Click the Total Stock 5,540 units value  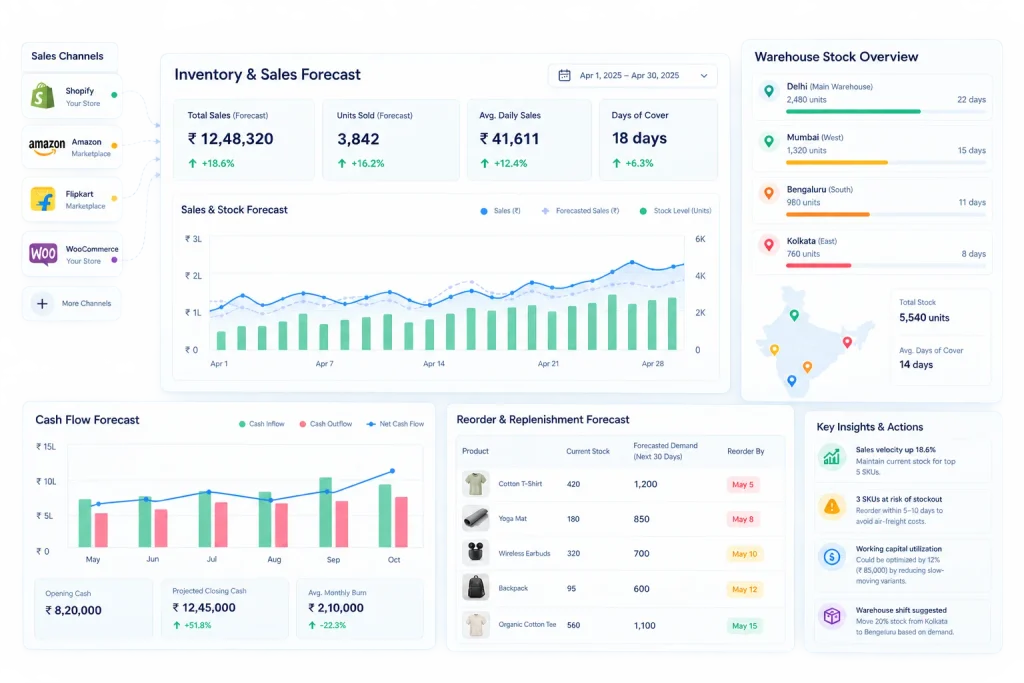click(x=924, y=318)
